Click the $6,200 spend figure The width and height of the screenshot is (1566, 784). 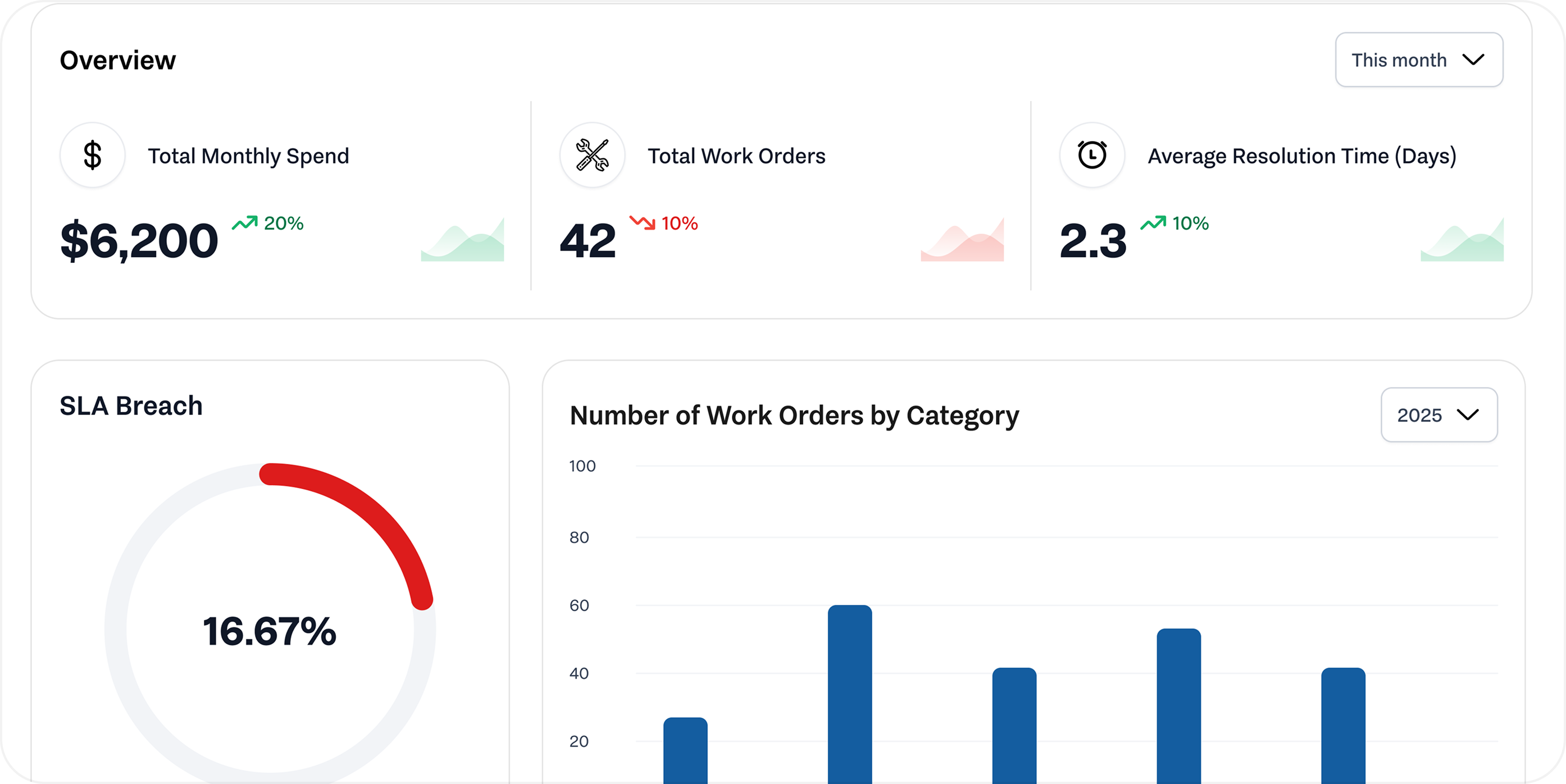pyautogui.click(x=139, y=241)
